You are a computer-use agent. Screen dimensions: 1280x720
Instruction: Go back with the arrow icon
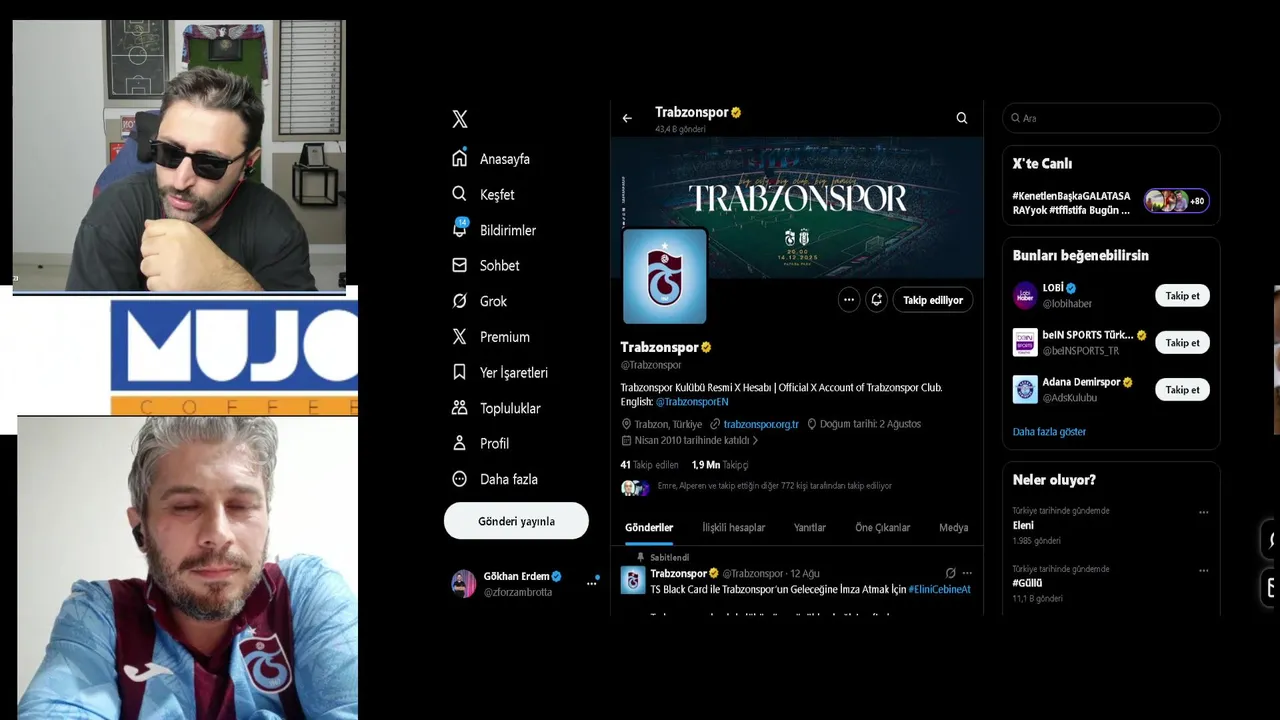point(627,118)
